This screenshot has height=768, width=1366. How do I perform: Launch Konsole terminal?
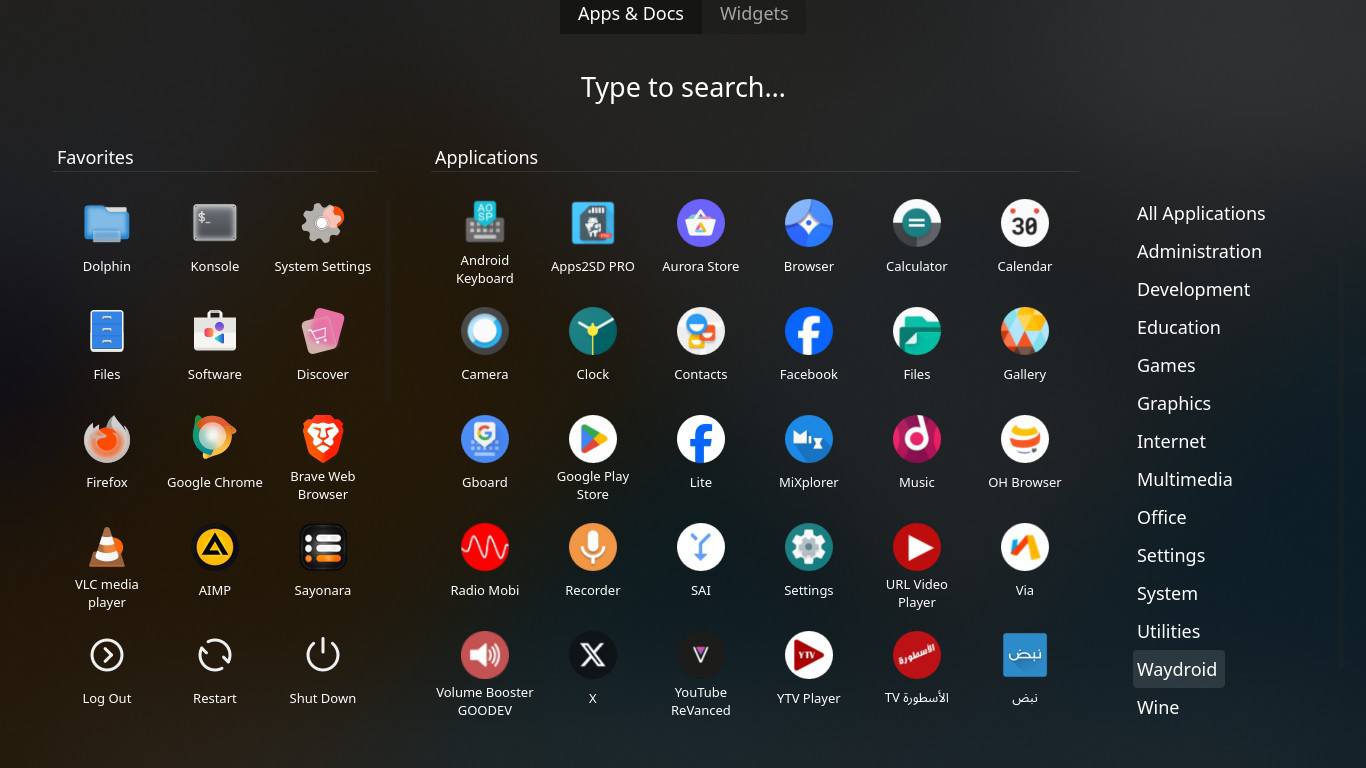click(215, 223)
